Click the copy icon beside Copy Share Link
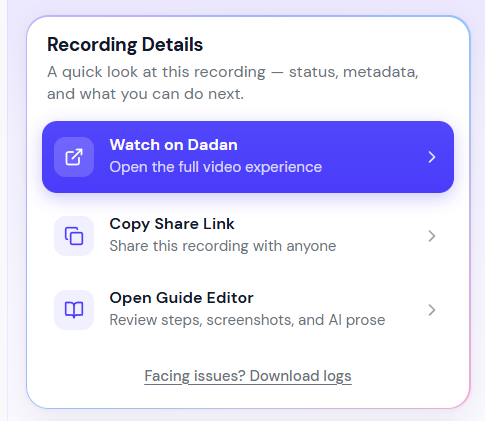This screenshot has height=421, width=485. [x=74, y=236]
